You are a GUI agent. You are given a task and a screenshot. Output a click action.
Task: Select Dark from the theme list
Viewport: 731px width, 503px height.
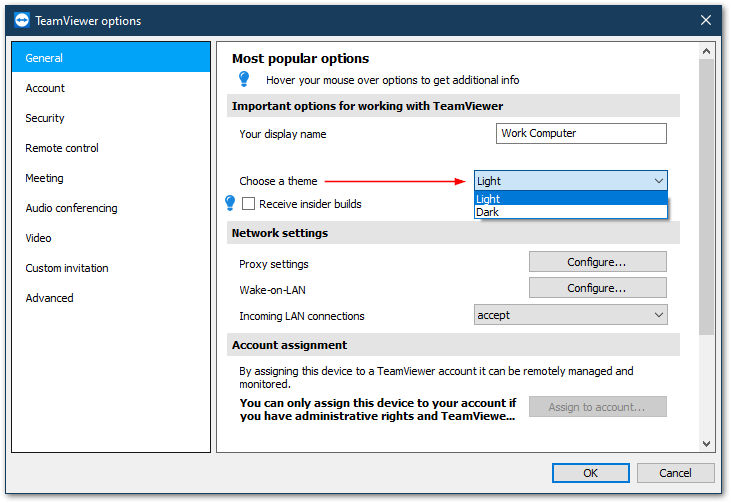click(571, 212)
